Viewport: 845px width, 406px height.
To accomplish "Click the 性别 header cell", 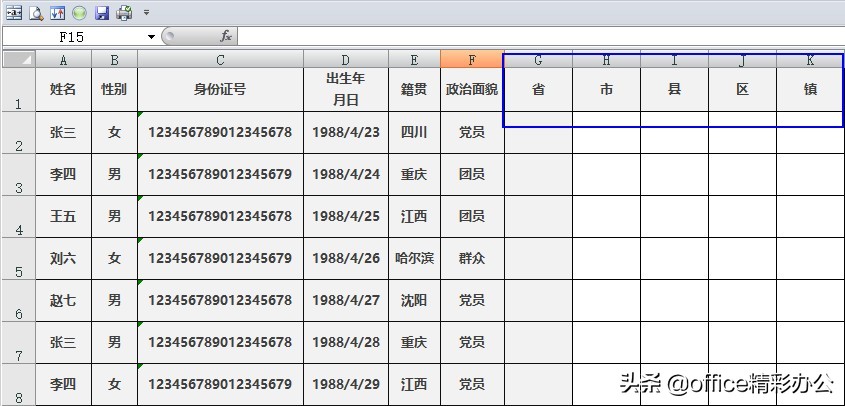I will click(x=114, y=90).
